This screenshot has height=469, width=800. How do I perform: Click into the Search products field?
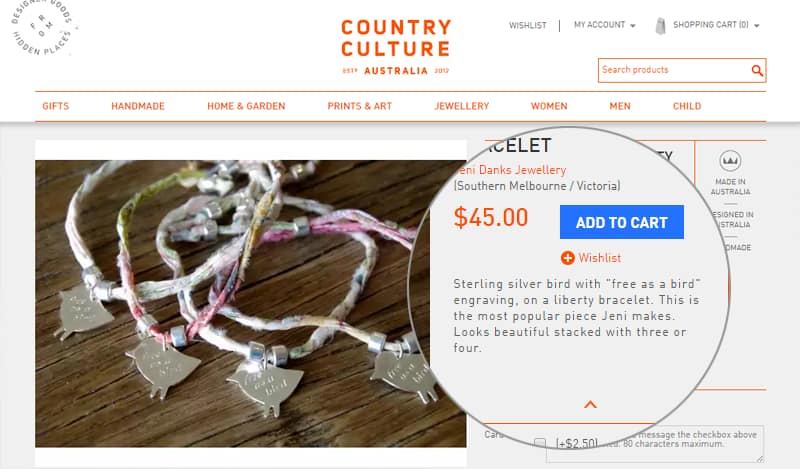coord(672,71)
